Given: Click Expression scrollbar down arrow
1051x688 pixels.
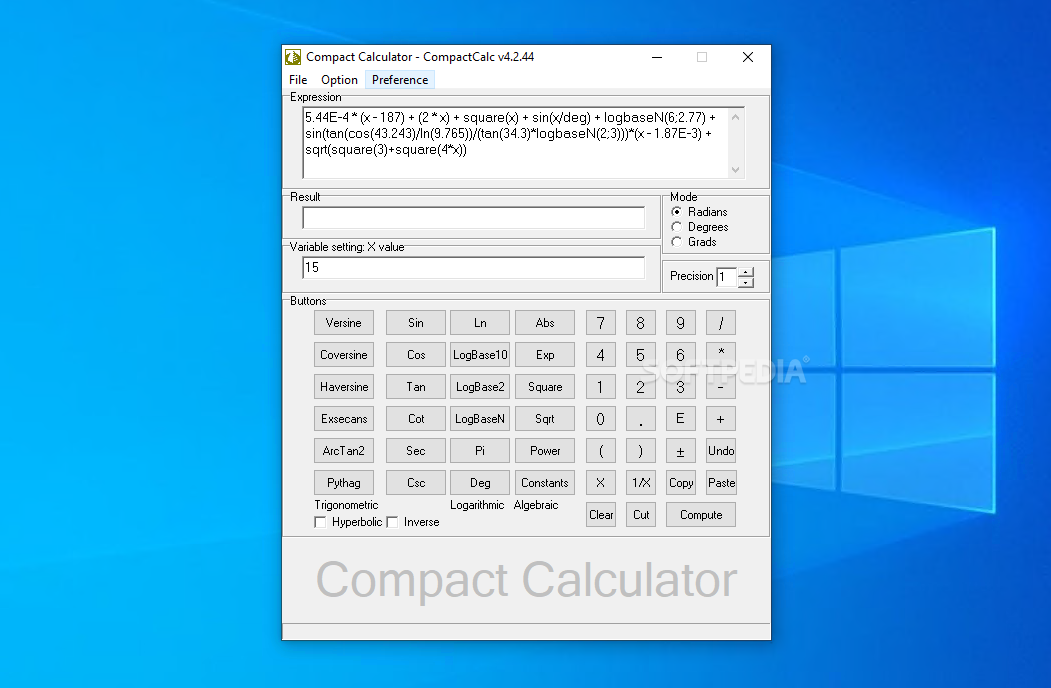Looking at the screenshot, I should click(x=736, y=170).
